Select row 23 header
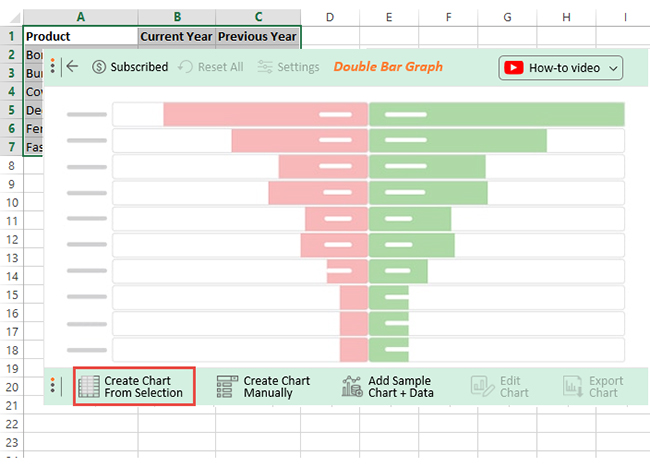The height and width of the screenshot is (467, 650). point(12,443)
